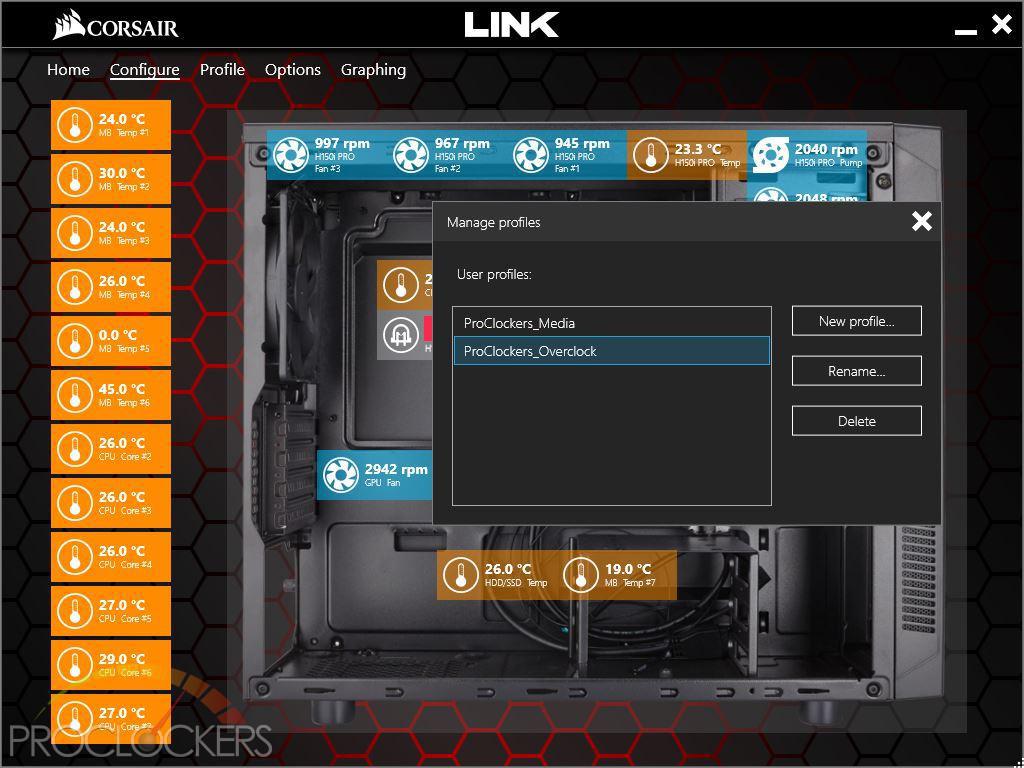Screen dimensions: 1024x768
Task: Select the MB Temp #5 tile showing 0.0 °C
Action: point(111,341)
